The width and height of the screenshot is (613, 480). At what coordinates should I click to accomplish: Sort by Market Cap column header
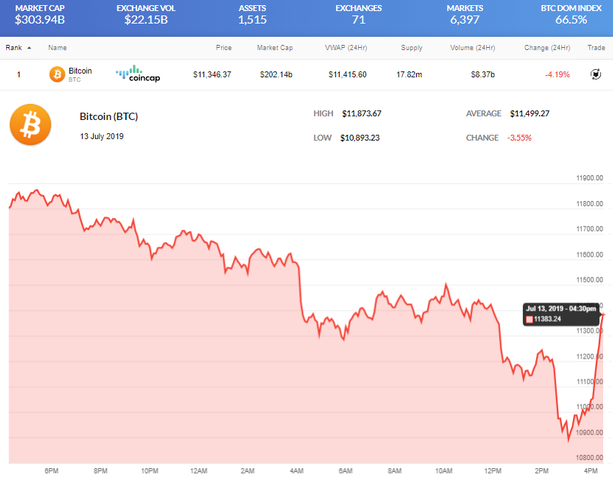tap(275, 48)
